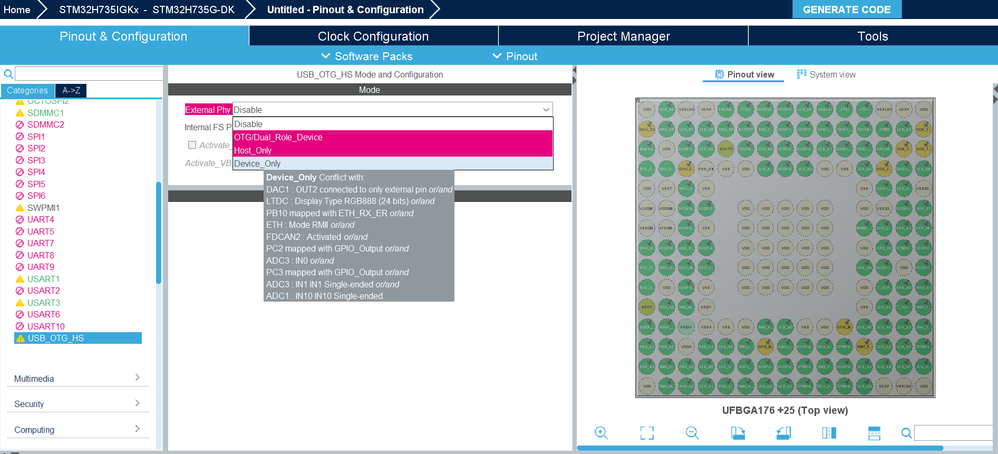998x454 pixels.
Task: Open the External Phy combo box
Action: coord(393,110)
